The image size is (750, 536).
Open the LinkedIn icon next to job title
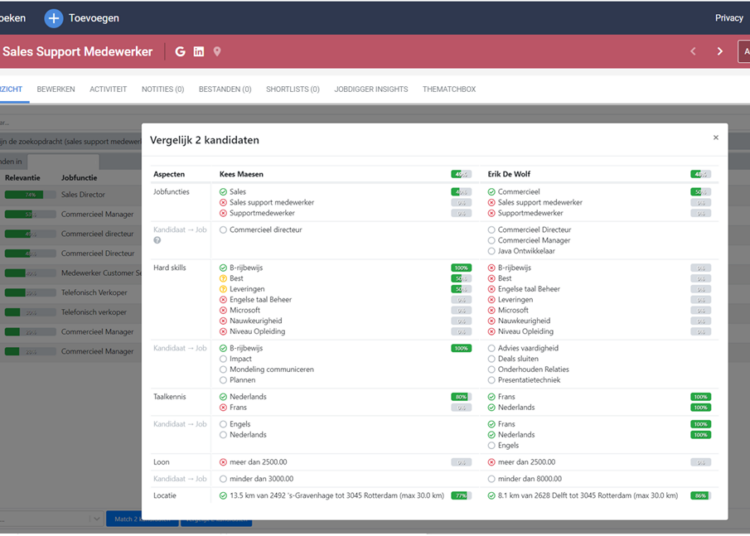(199, 52)
